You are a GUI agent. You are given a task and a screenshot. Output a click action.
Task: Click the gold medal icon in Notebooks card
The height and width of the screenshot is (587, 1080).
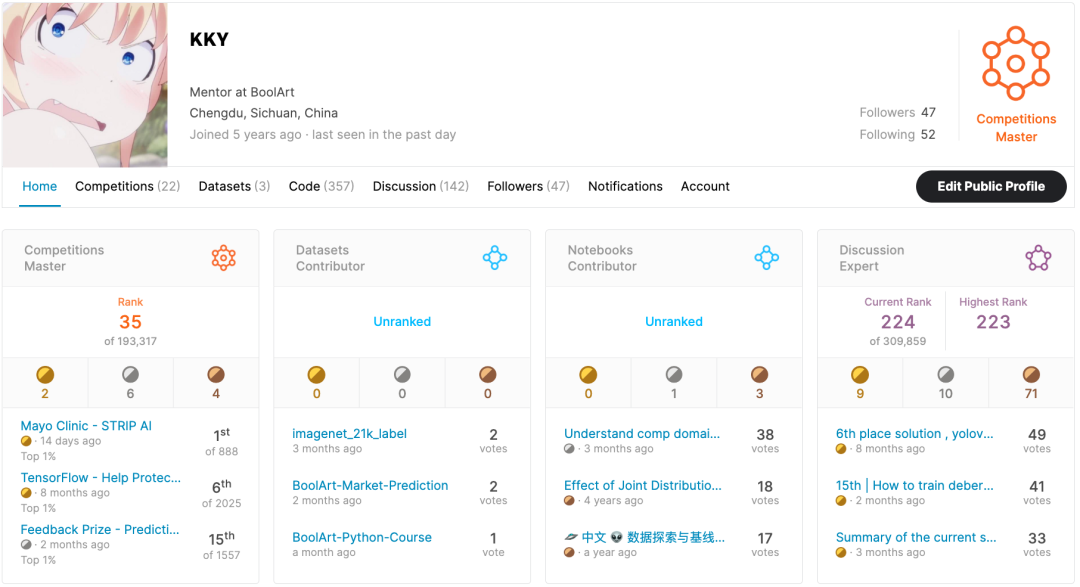click(588, 374)
